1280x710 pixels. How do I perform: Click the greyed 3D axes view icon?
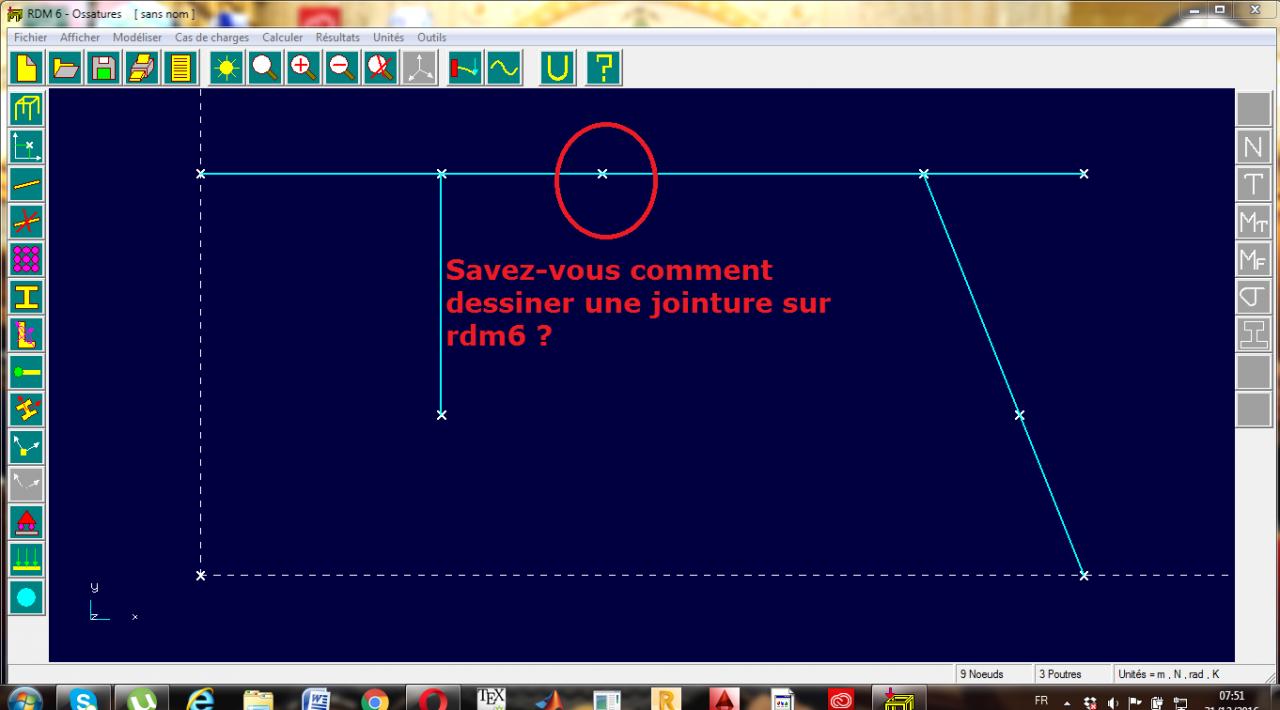click(420, 68)
